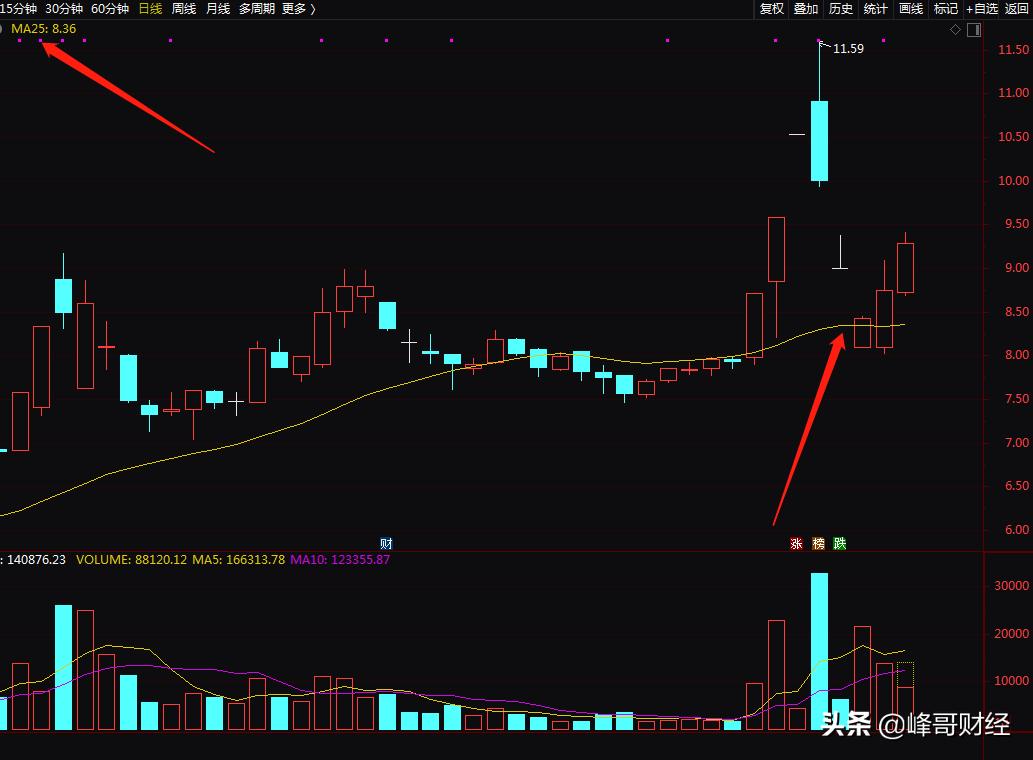Click the 跌 marker icon on the timeline

839,543
